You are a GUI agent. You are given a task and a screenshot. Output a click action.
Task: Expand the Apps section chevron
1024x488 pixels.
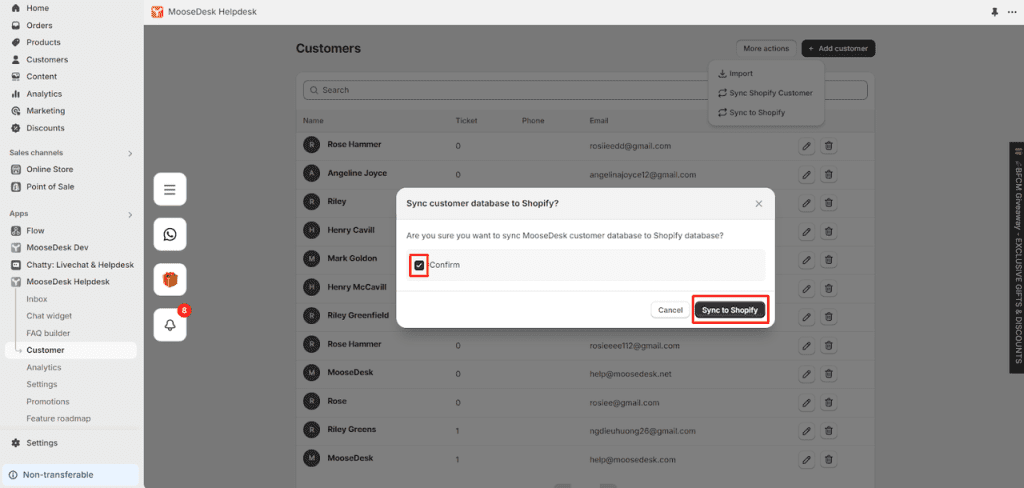point(130,214)
